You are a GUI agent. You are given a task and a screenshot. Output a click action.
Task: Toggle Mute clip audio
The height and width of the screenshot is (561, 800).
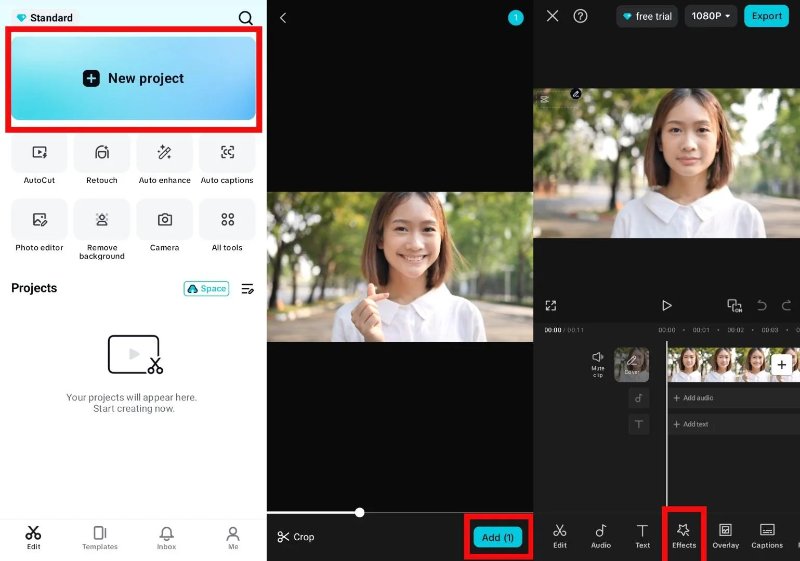click(x=598, y=363)
